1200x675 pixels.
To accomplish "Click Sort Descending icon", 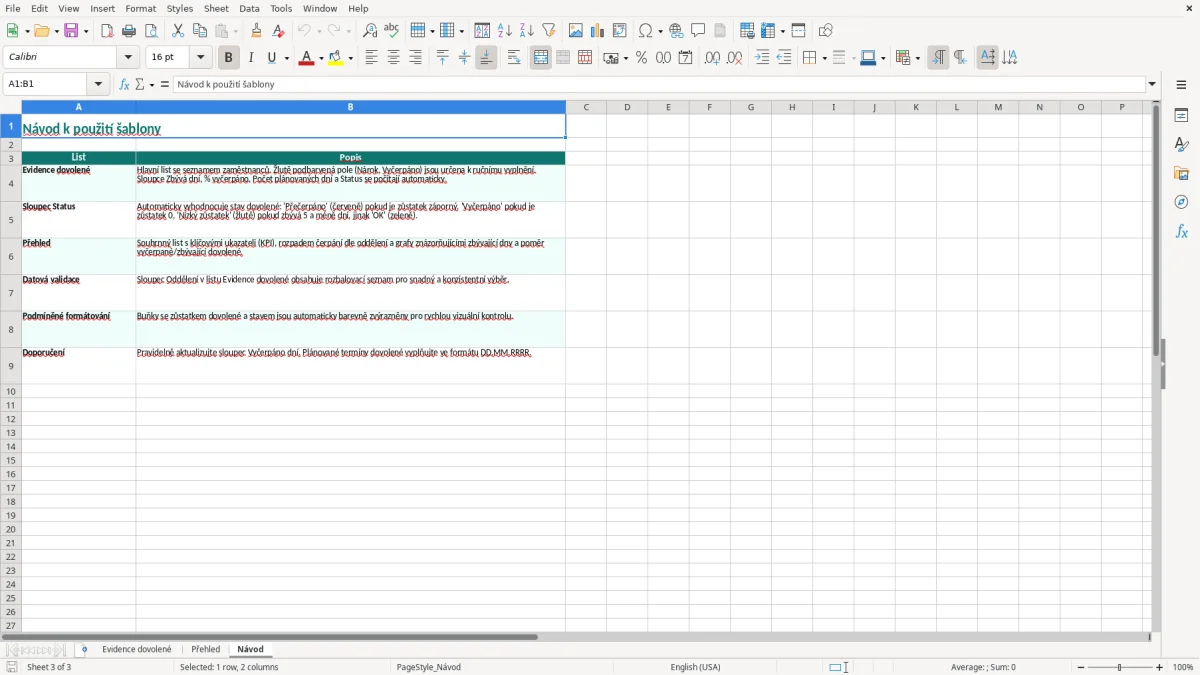I will point(527,31).
